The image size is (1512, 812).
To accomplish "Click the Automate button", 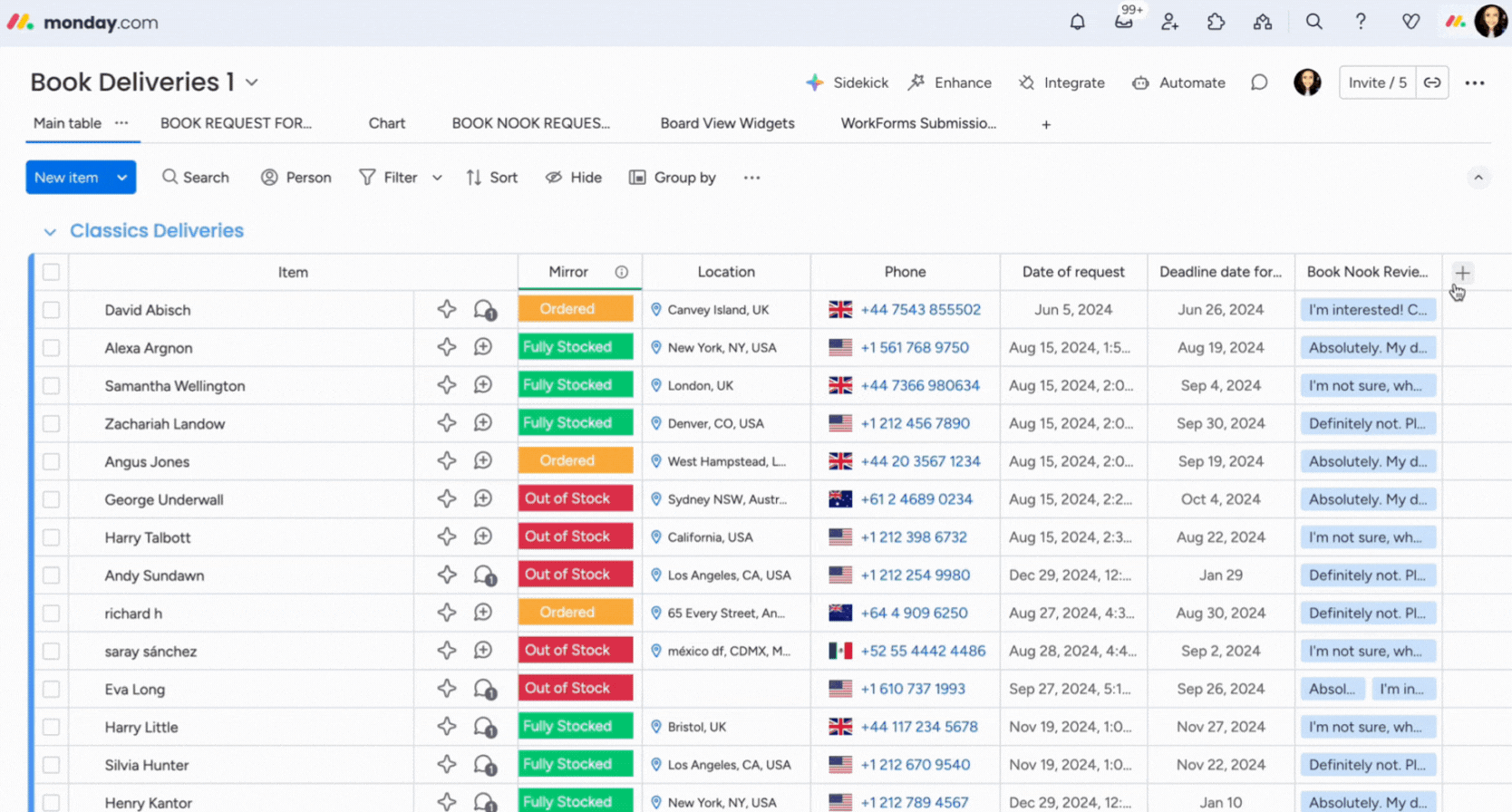I will click(x=1178, y=82).
